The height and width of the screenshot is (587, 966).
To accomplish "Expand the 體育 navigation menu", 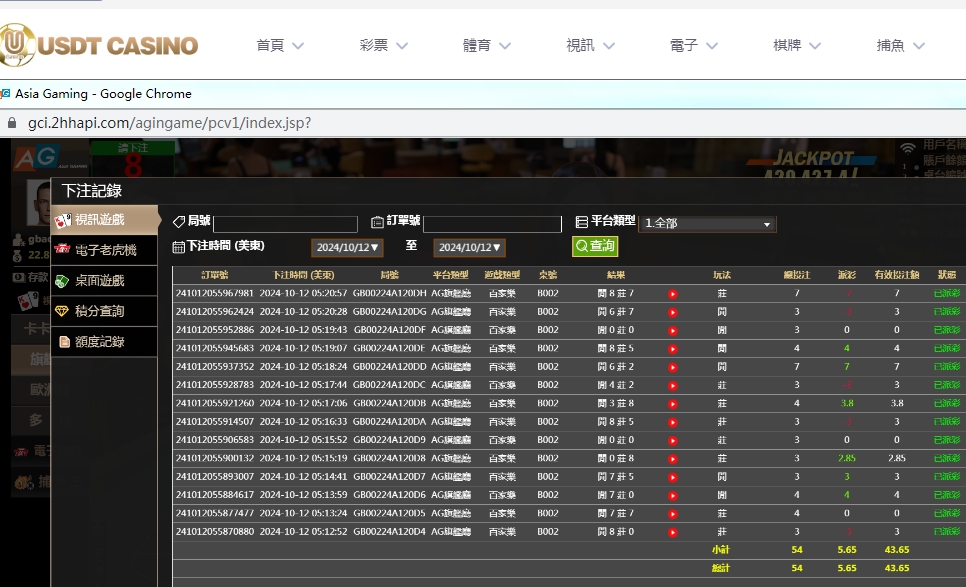I will (487, 45).
